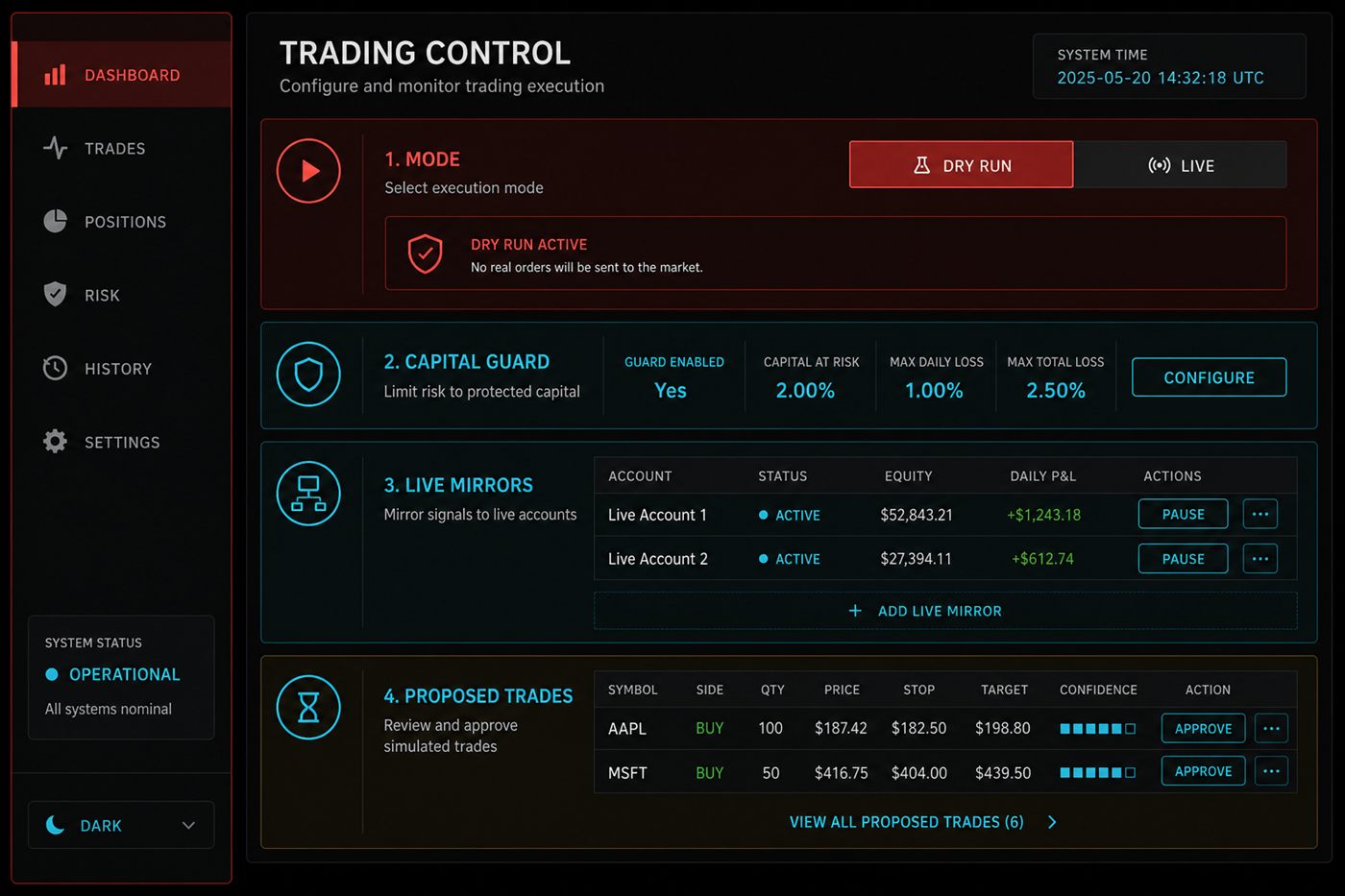The width and height of the screenshot is (1345, 896).
Task: Click Max Daily Loss value 1.00%
Action: pos(934,390)
